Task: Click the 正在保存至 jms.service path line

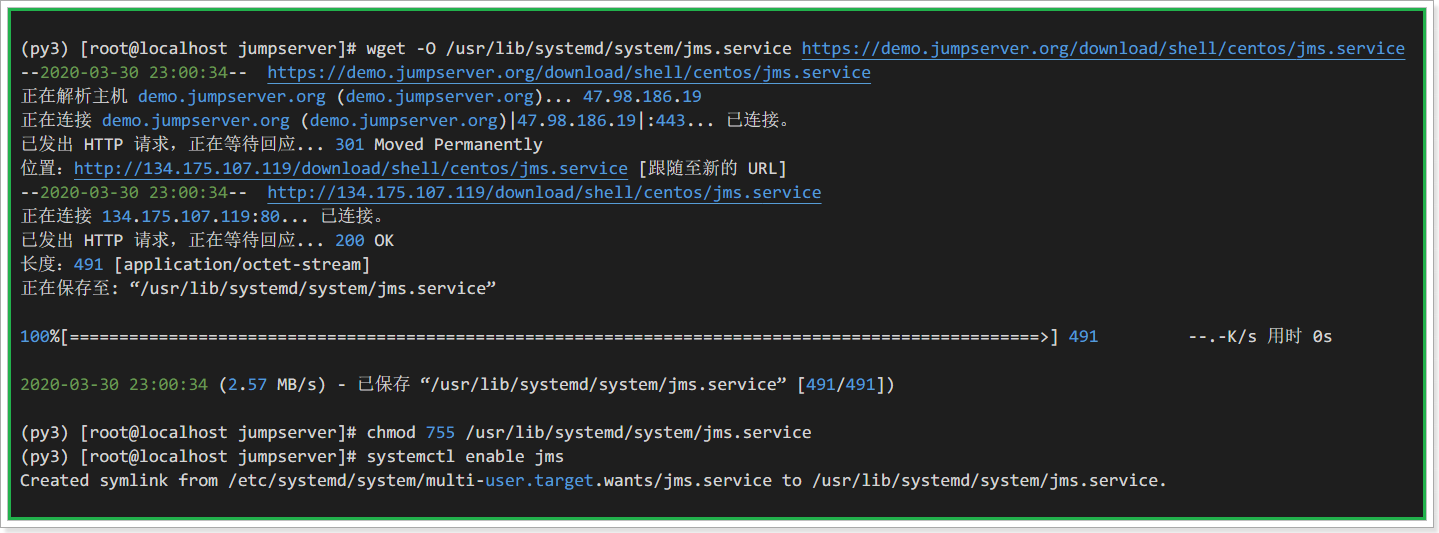Action: pos(259,289)
